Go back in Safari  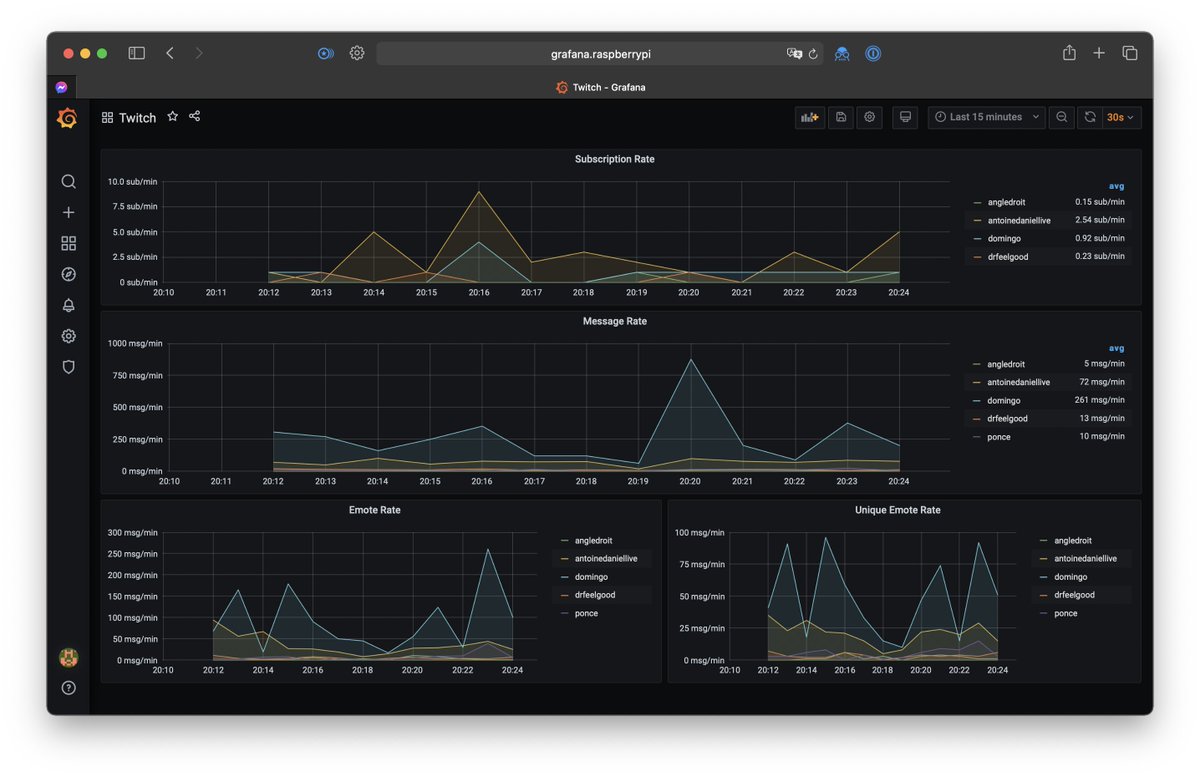(x=170, y=53)
